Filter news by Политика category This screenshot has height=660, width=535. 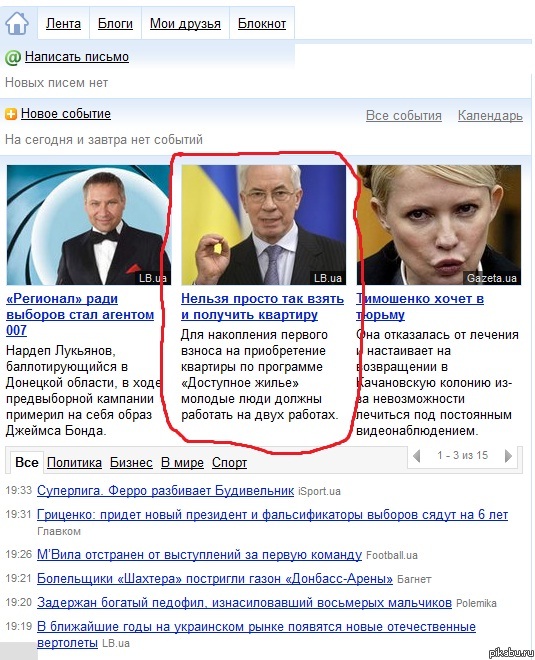(75, 463)
